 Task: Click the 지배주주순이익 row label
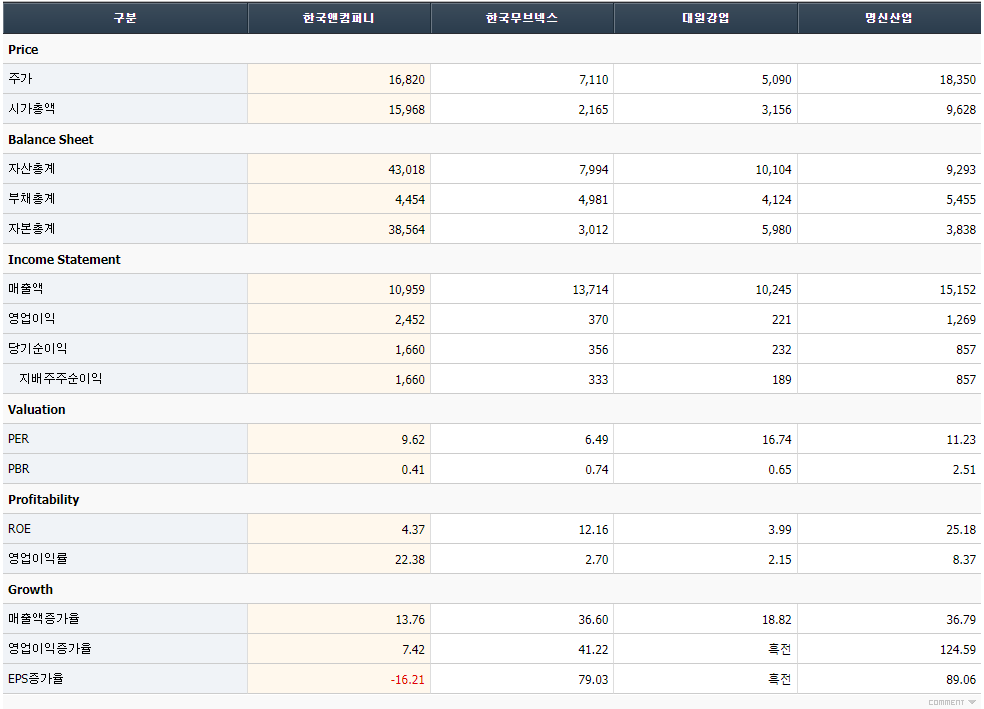click(x=60, y=378)
